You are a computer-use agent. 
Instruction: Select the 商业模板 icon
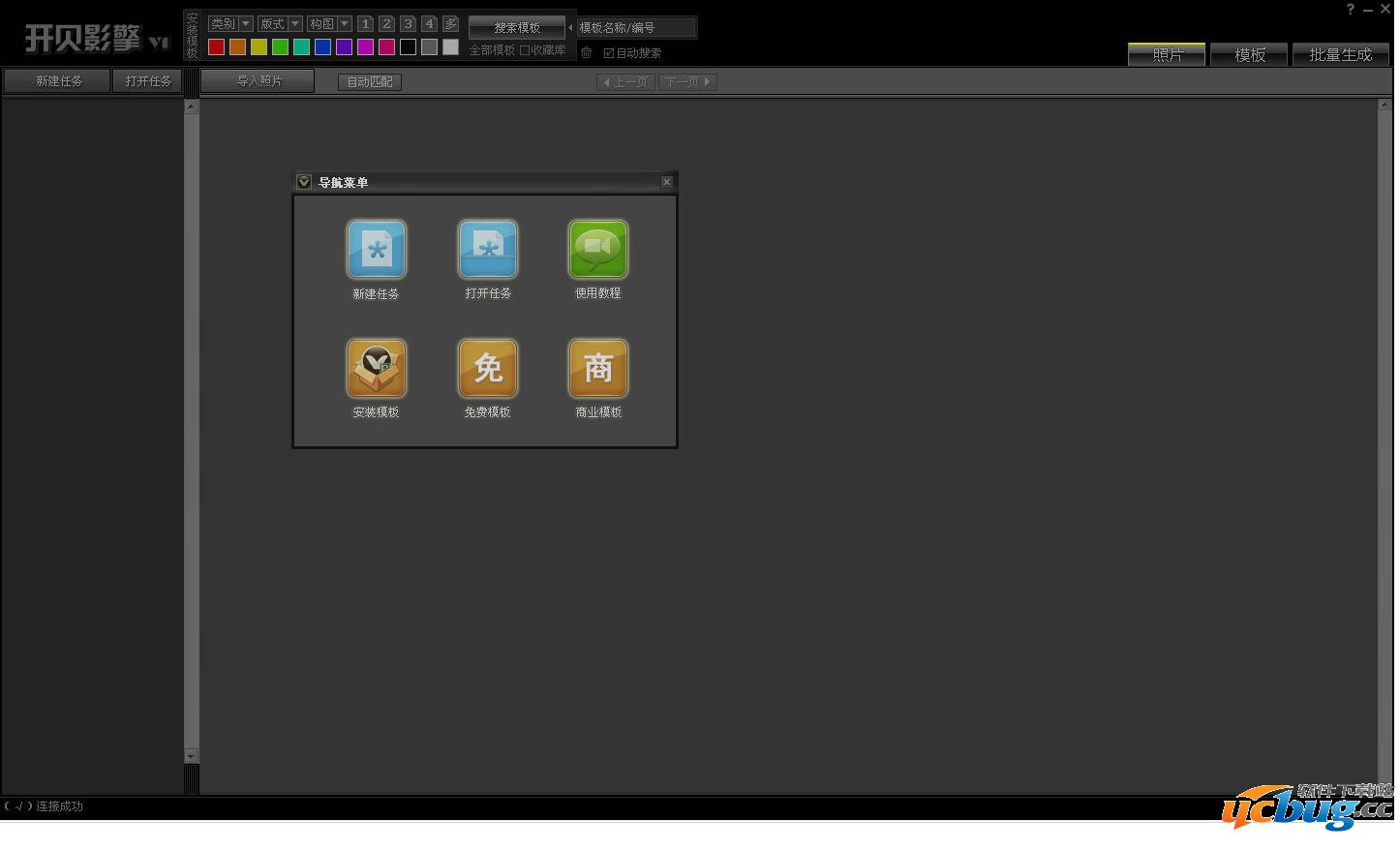coord(597,368)
